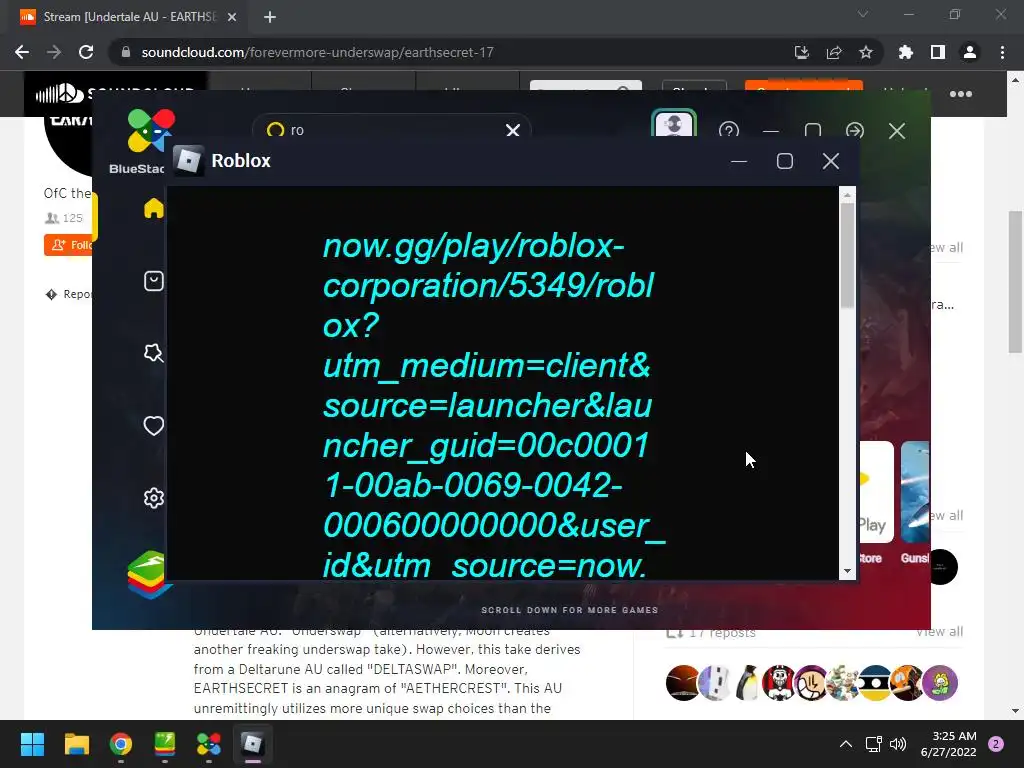Launch the BlueStacks stacked-layers app icon
1024x768 pixels.
point(148,575)
